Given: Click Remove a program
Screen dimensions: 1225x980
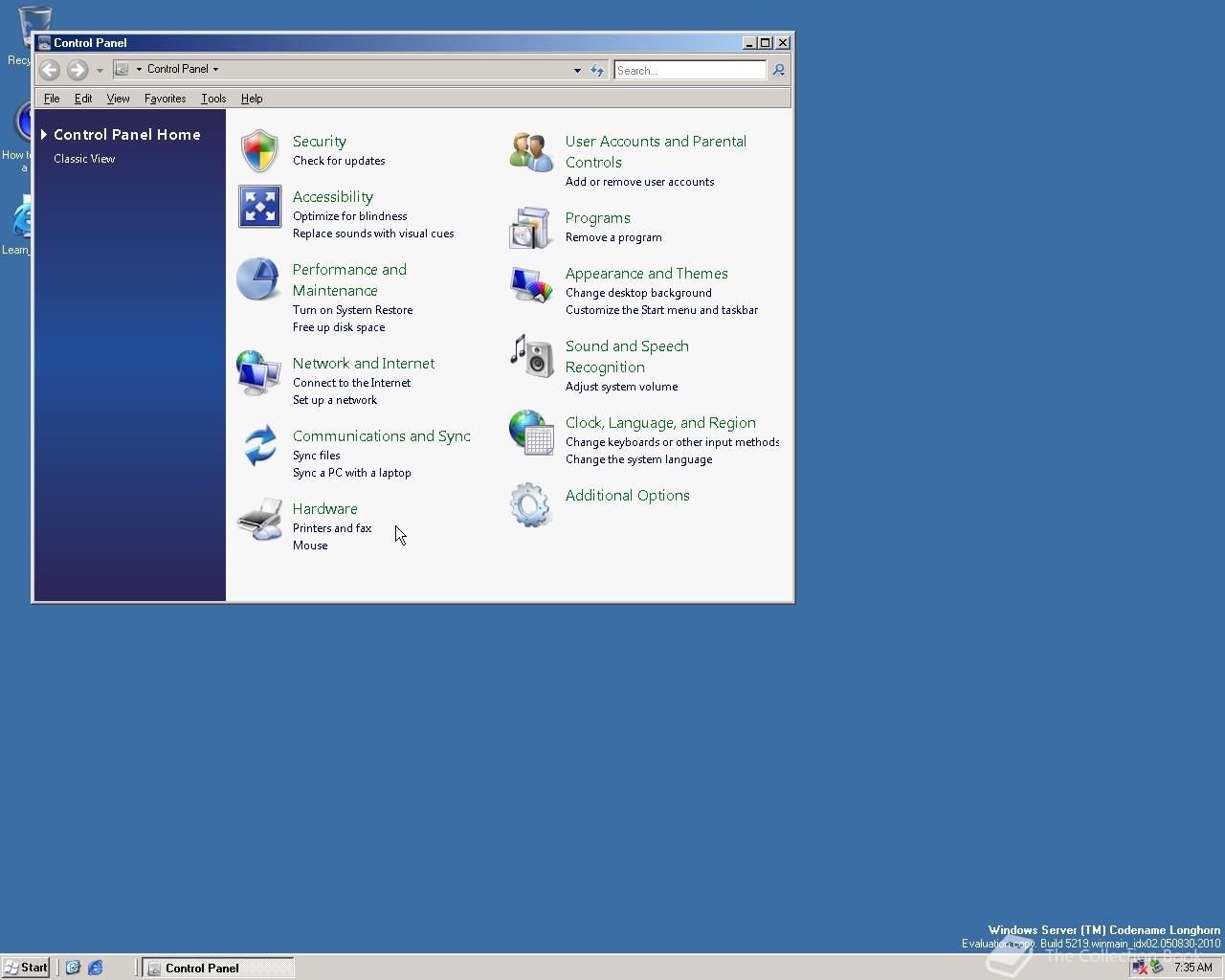Looking at the screenshot, I should click(613, 237).
